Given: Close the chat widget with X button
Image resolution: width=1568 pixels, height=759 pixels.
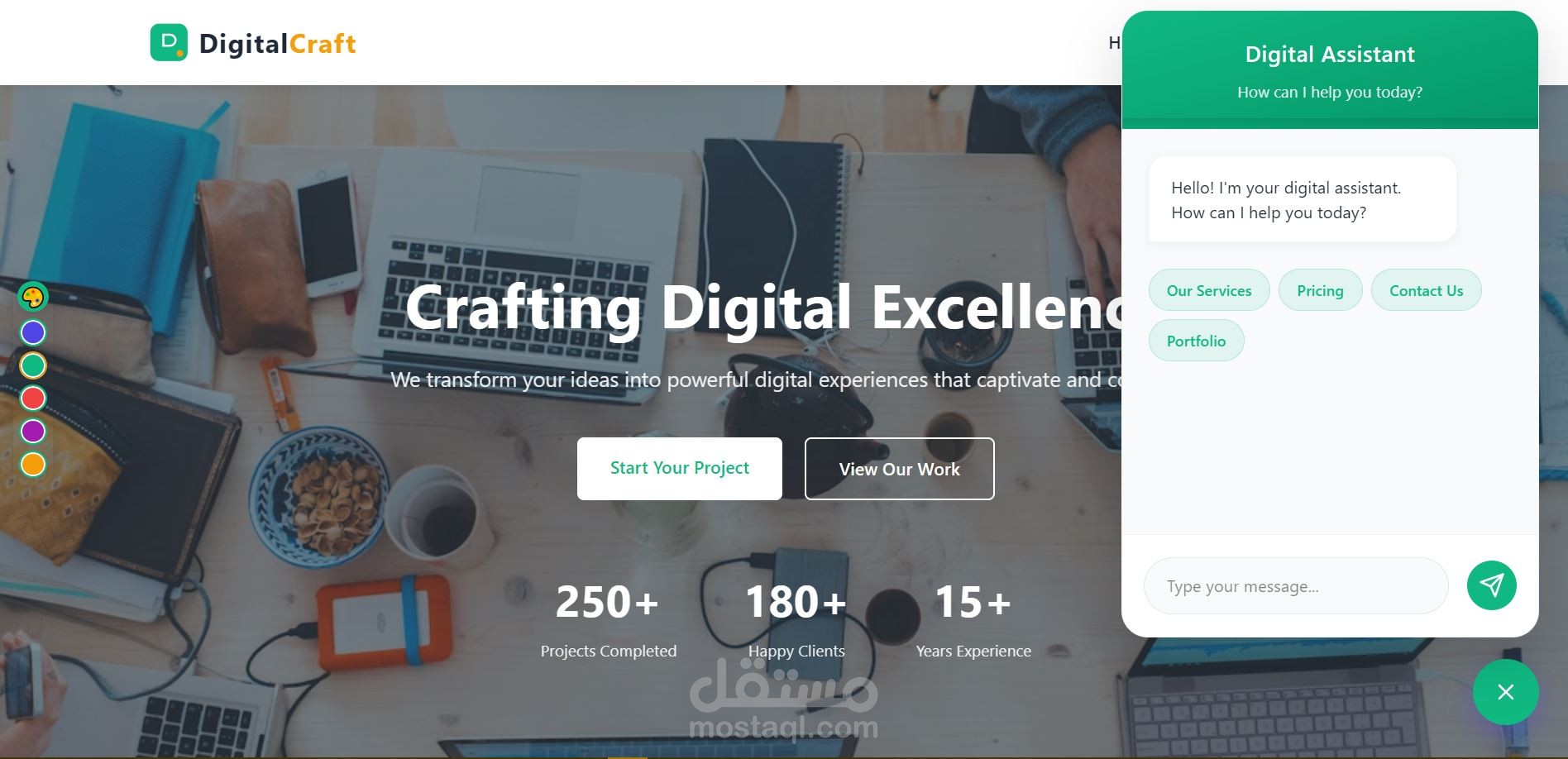Looking at the screenshot, I should pyautogui.click(x=1505, y=692).
